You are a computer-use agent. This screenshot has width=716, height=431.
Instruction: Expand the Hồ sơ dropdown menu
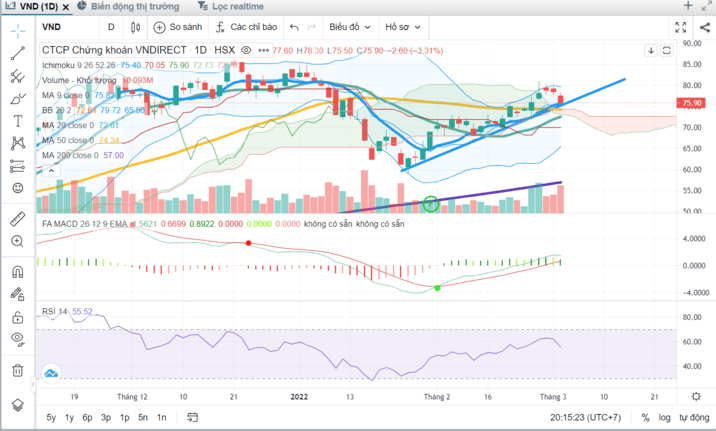403,27
